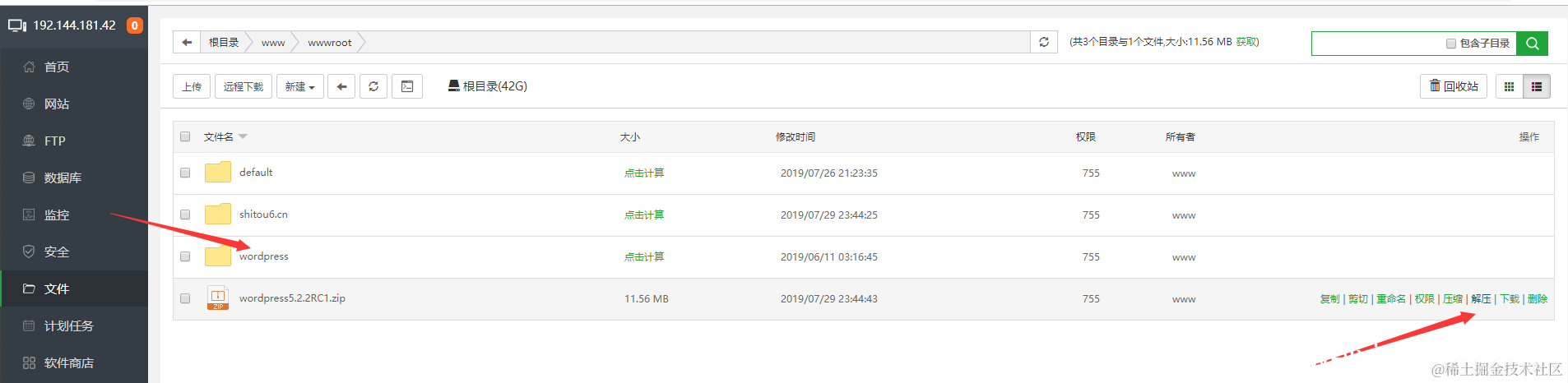Click the 上传 upload button
This screenshot has width=1568, height=383.
[x=192, y=86]
